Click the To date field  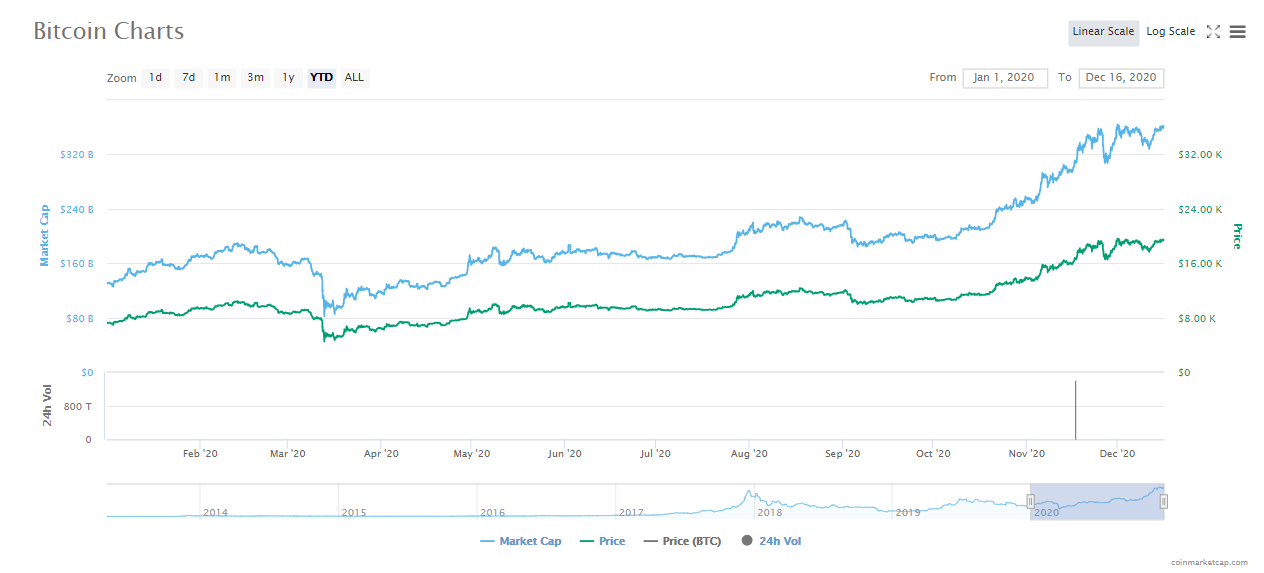tap(1121, 78)
